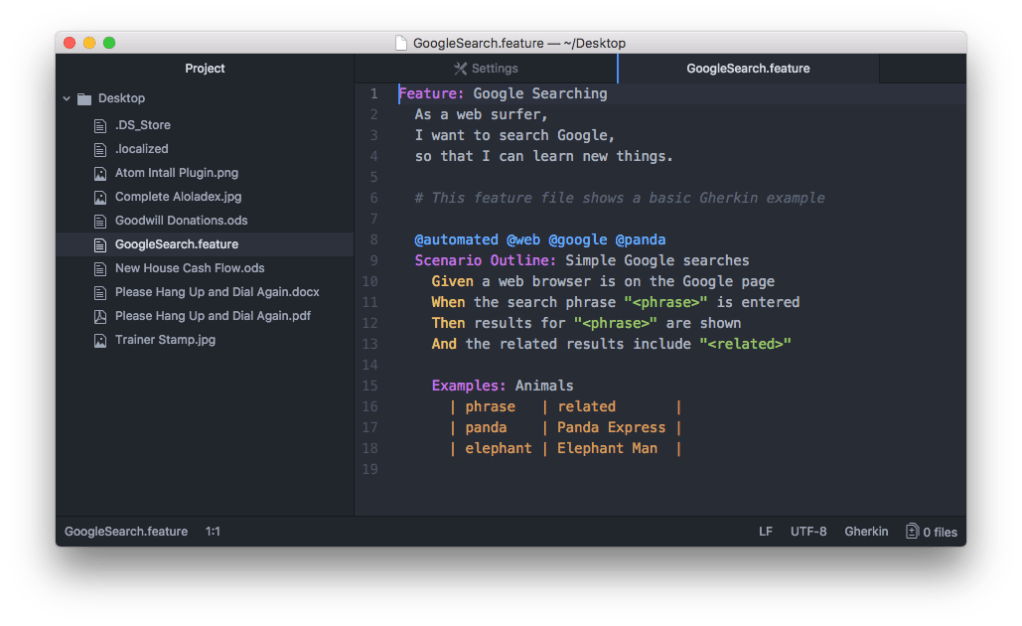Click the Git branch icon in the status bar
The width and height of the screenshot is (1022, 626).
click(x=911, y=531)
